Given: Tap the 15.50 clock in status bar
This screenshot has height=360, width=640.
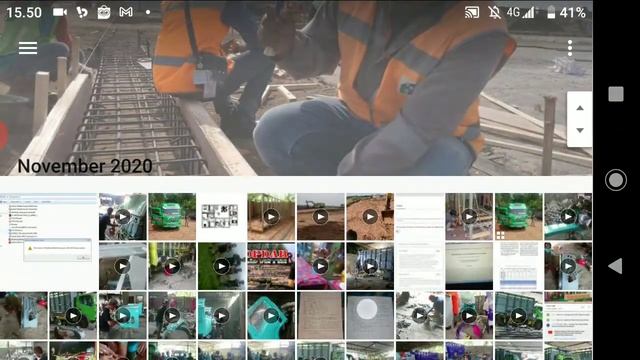Looking at the screenshot, I should (x=24, y=12).
